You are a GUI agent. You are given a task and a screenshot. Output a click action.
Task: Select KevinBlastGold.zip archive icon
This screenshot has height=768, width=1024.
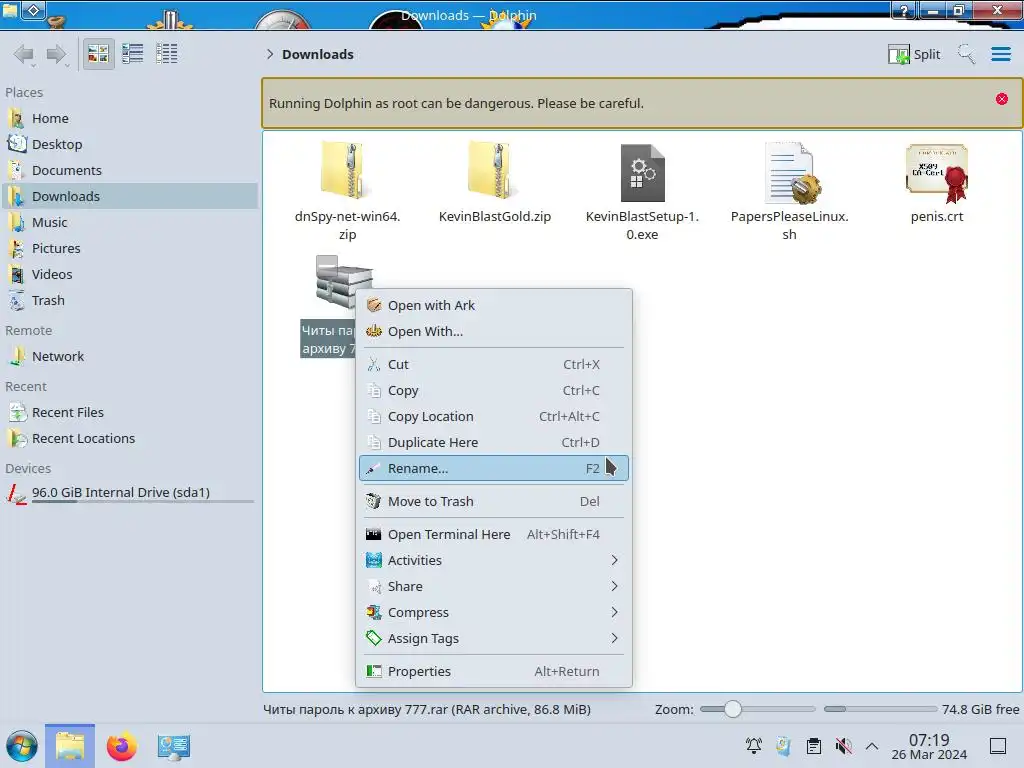494,171
